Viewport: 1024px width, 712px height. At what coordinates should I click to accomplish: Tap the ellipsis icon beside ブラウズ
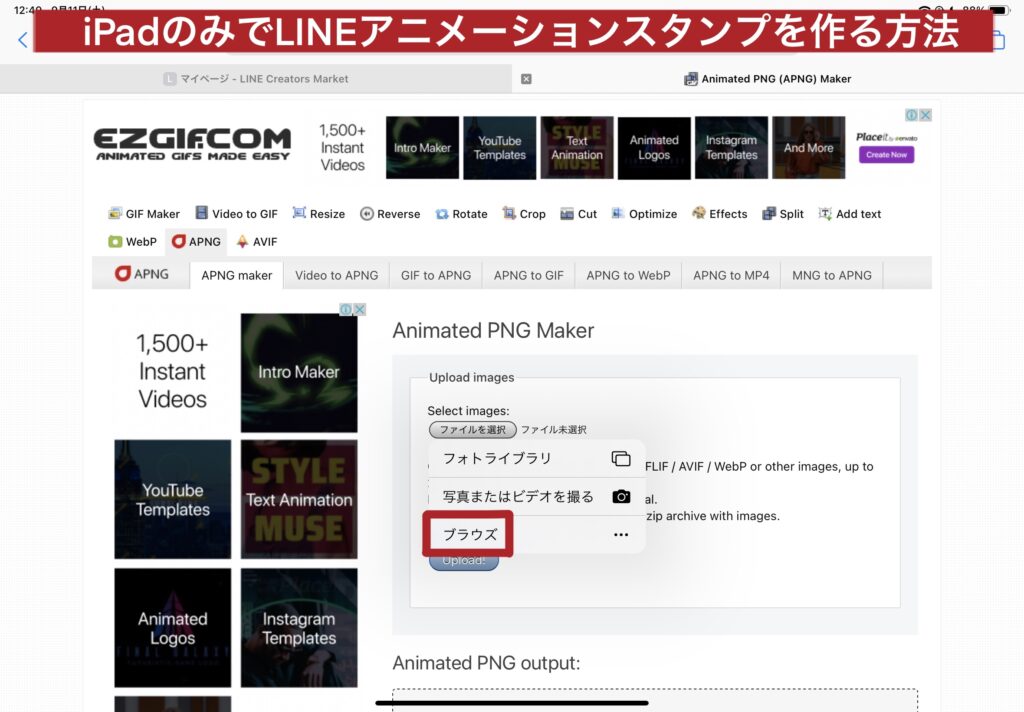pyautogui.click(x=621, y=534)
